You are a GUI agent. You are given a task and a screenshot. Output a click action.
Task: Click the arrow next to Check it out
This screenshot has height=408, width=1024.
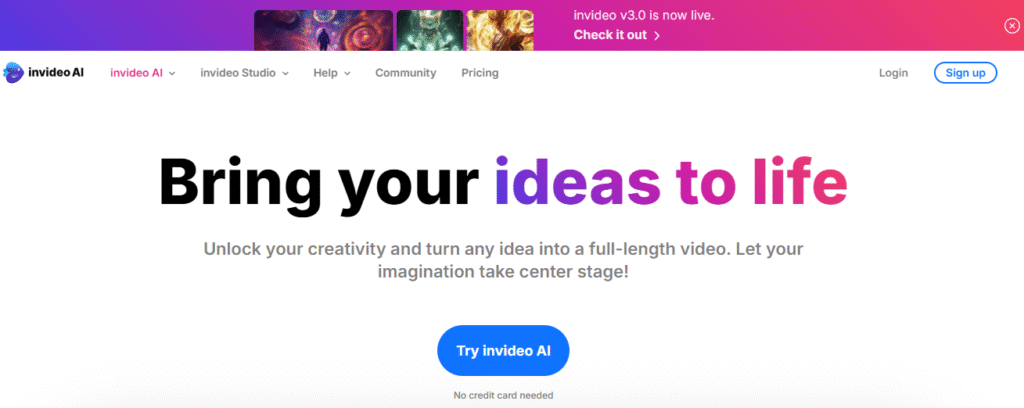click(x=657, y=35)
